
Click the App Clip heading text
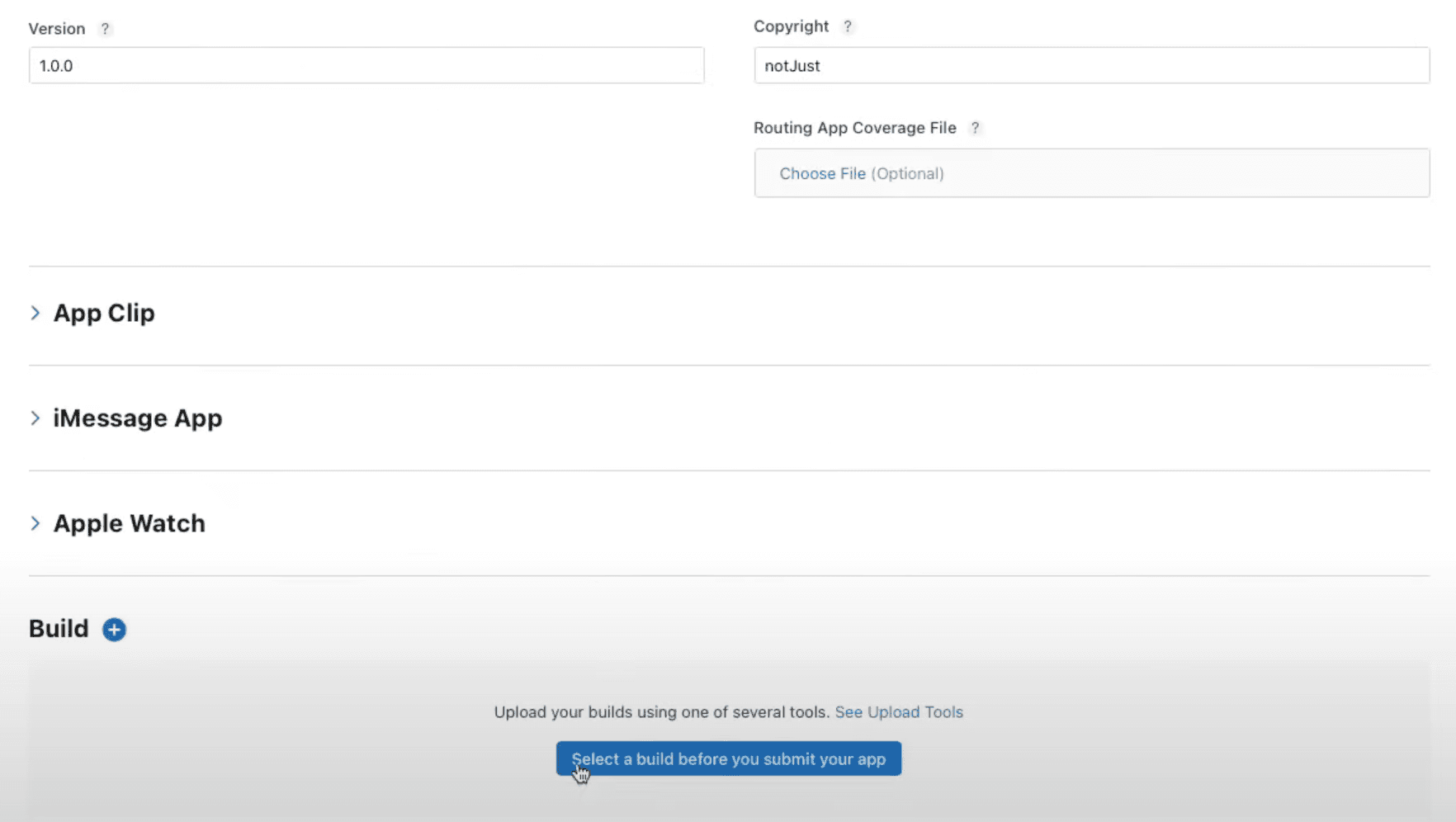(x=103, y=313)
